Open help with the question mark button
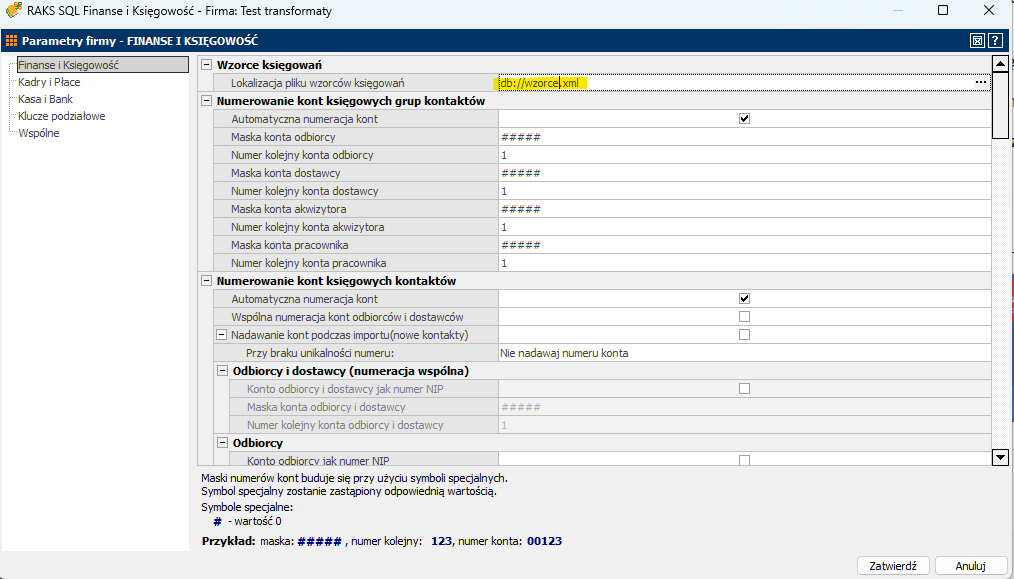Screen dimensions: 1014x579 [x=995, y=41]
